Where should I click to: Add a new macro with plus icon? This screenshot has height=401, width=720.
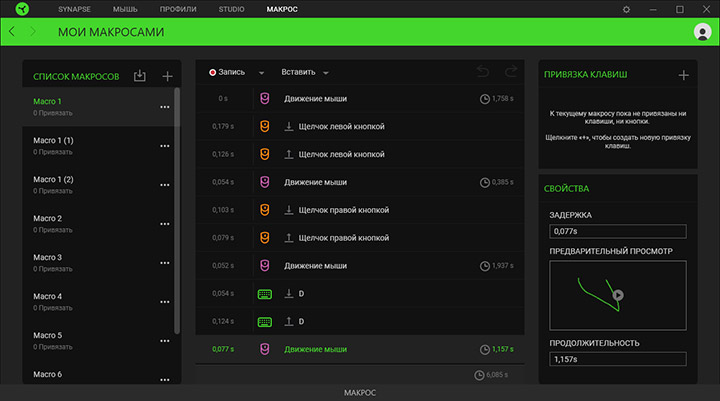(x=168, y=76)
